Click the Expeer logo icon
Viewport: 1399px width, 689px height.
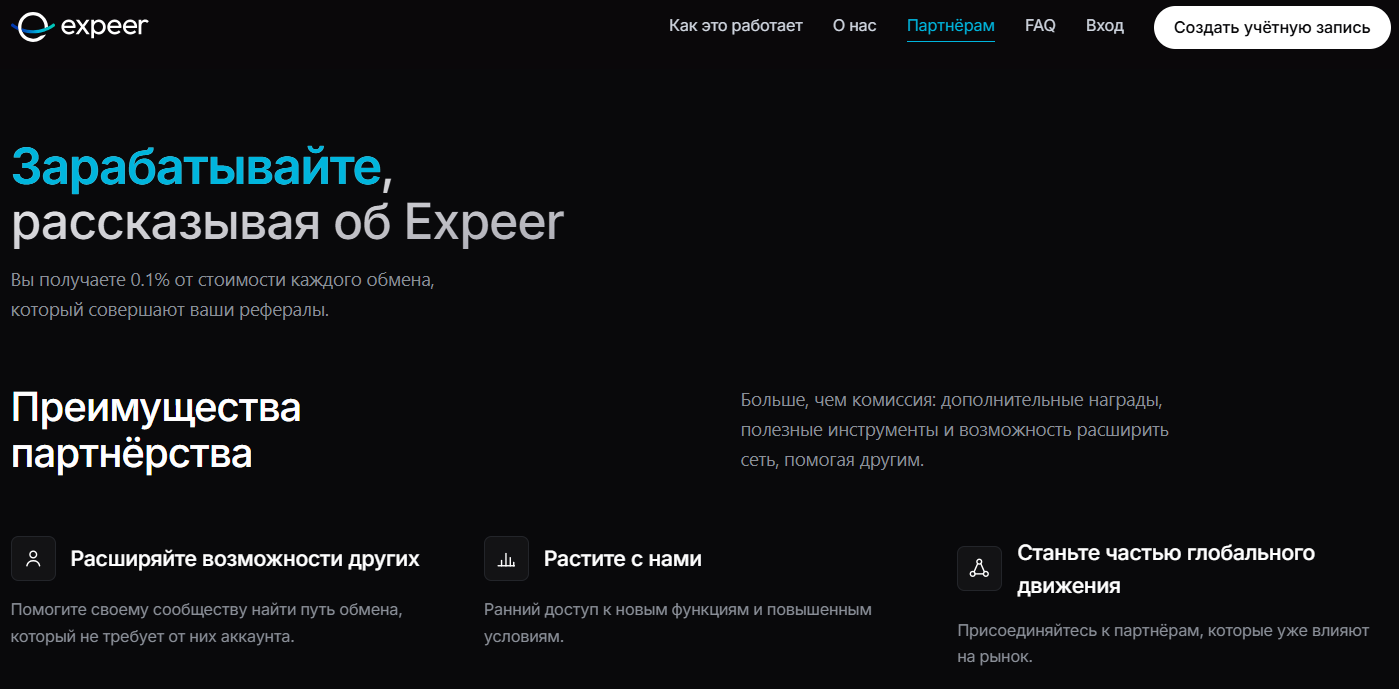[33, 27]
